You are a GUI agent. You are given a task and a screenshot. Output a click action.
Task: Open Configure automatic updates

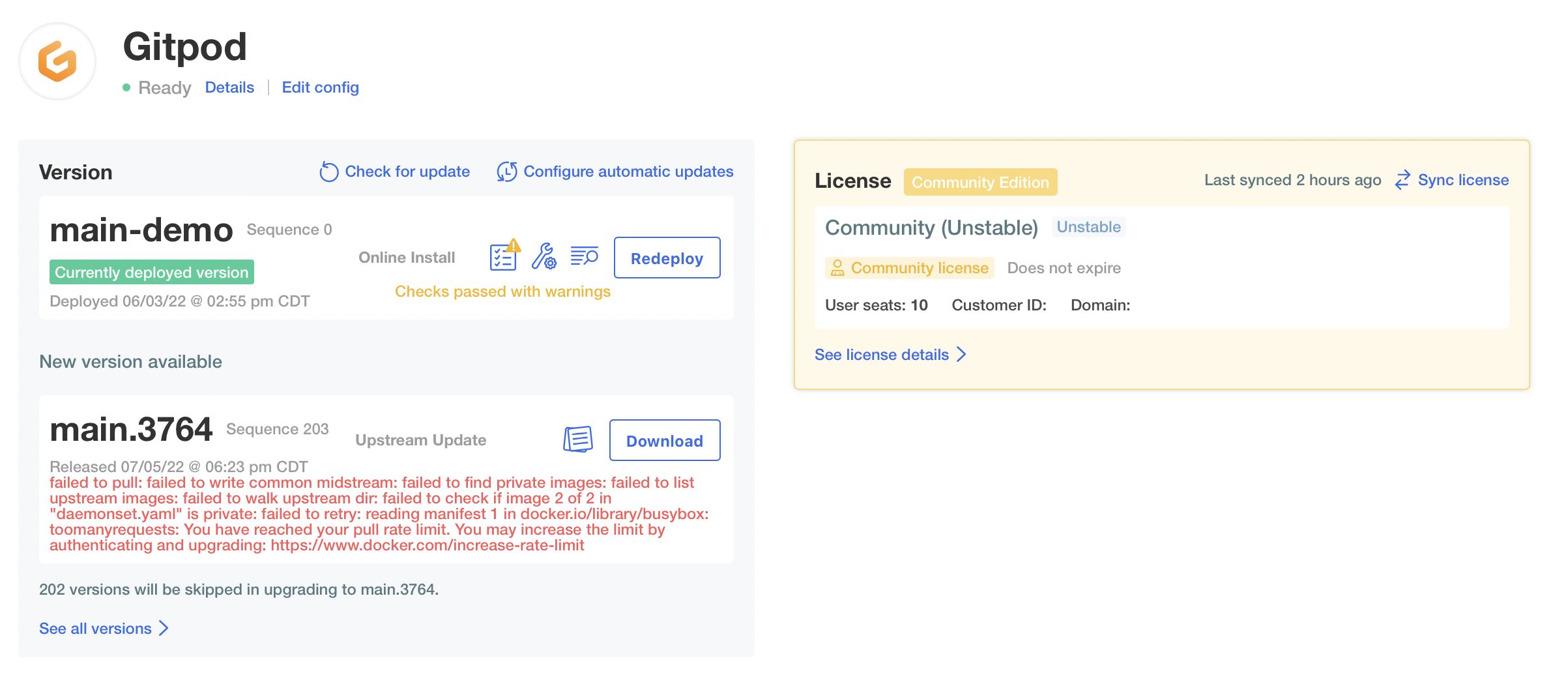coord(628,171)
